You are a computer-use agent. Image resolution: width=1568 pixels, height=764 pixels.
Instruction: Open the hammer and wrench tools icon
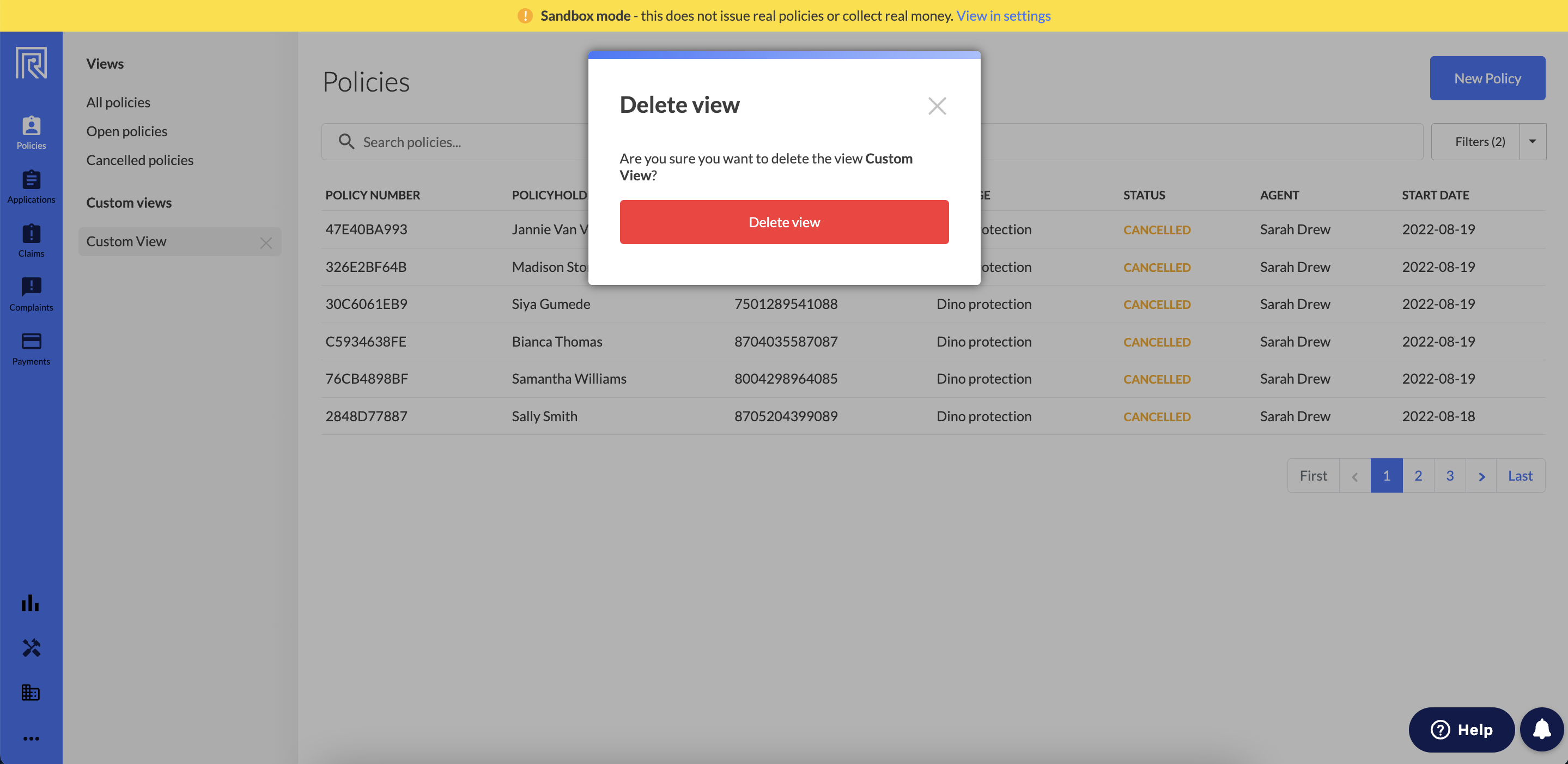(x=31, y=648)
